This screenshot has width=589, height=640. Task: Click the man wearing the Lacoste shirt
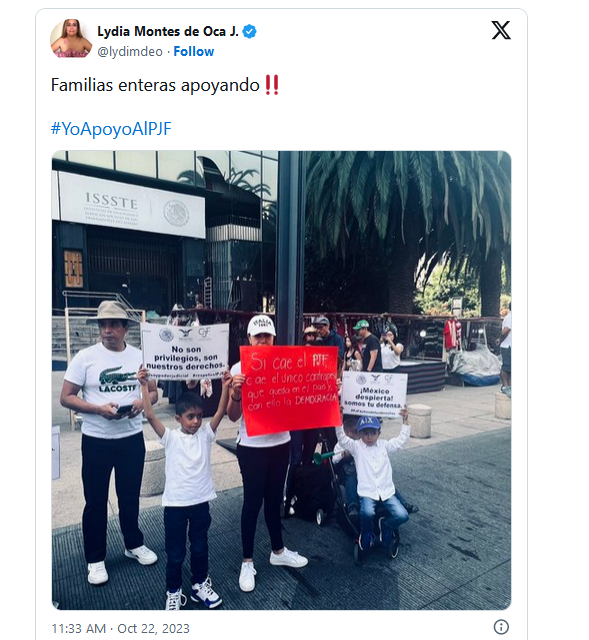click(109, 441)
